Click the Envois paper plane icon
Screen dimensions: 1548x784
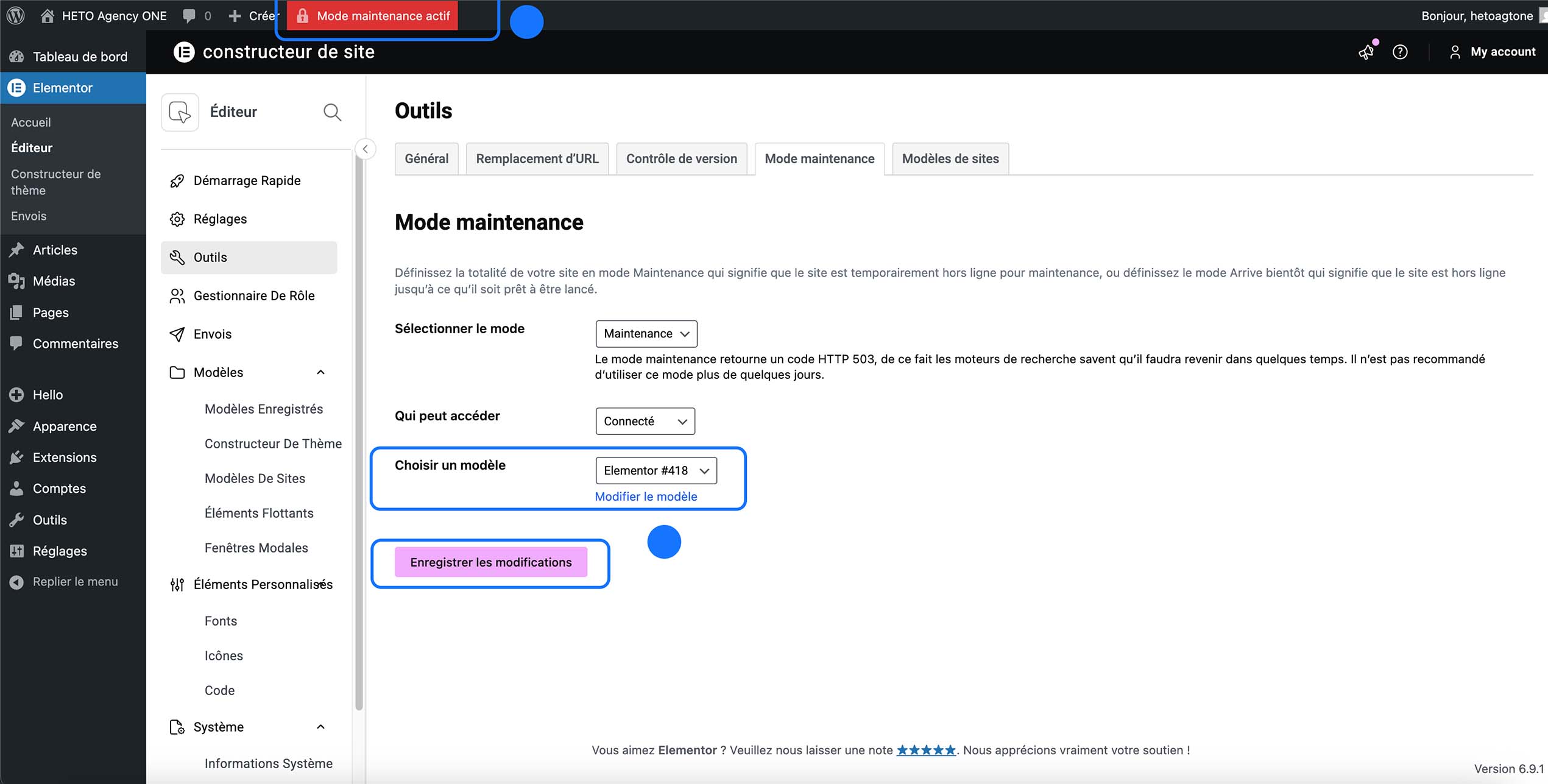point(177,334)
